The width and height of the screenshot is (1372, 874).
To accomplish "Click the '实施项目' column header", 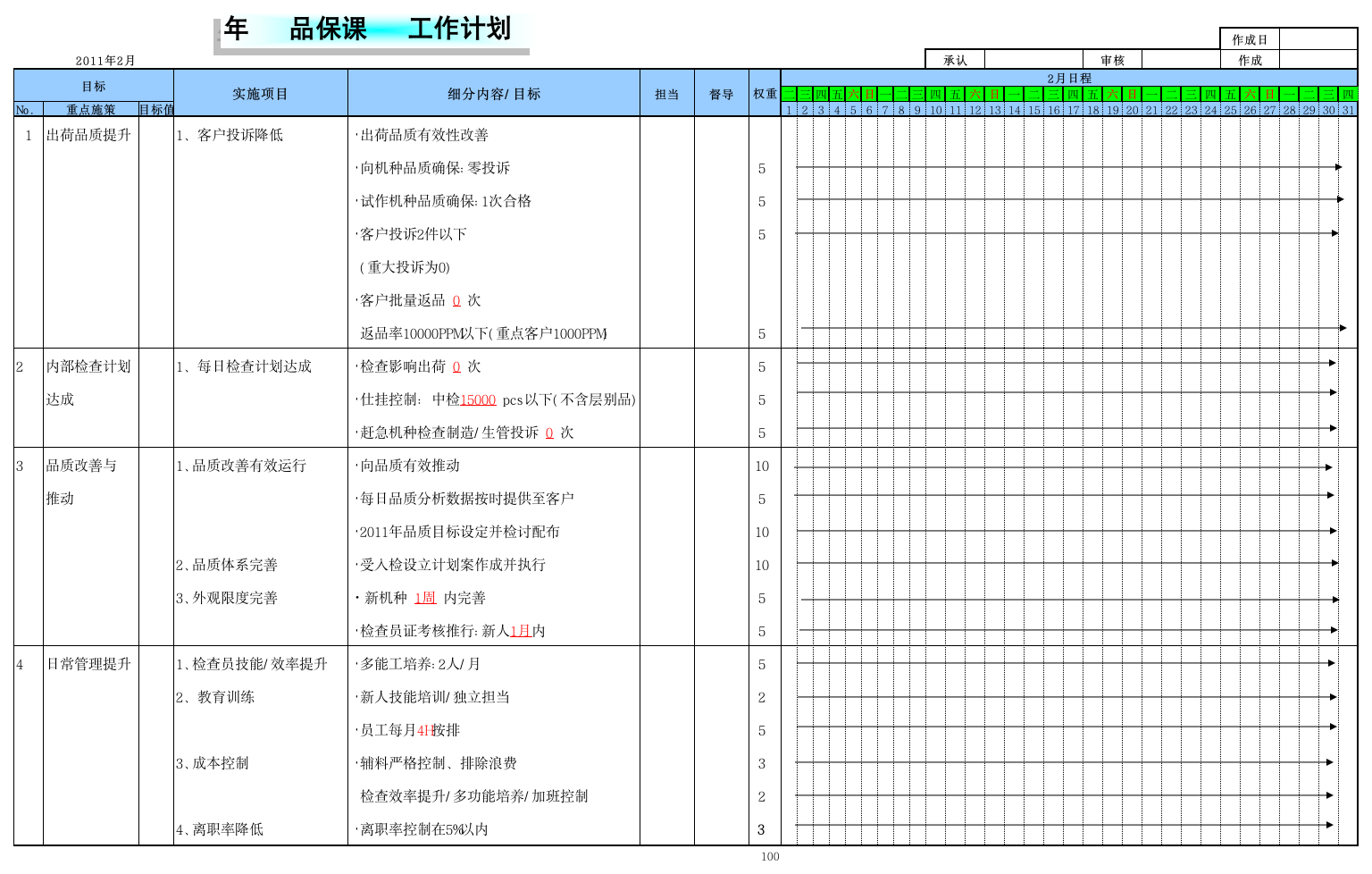I will coord(261,93).
